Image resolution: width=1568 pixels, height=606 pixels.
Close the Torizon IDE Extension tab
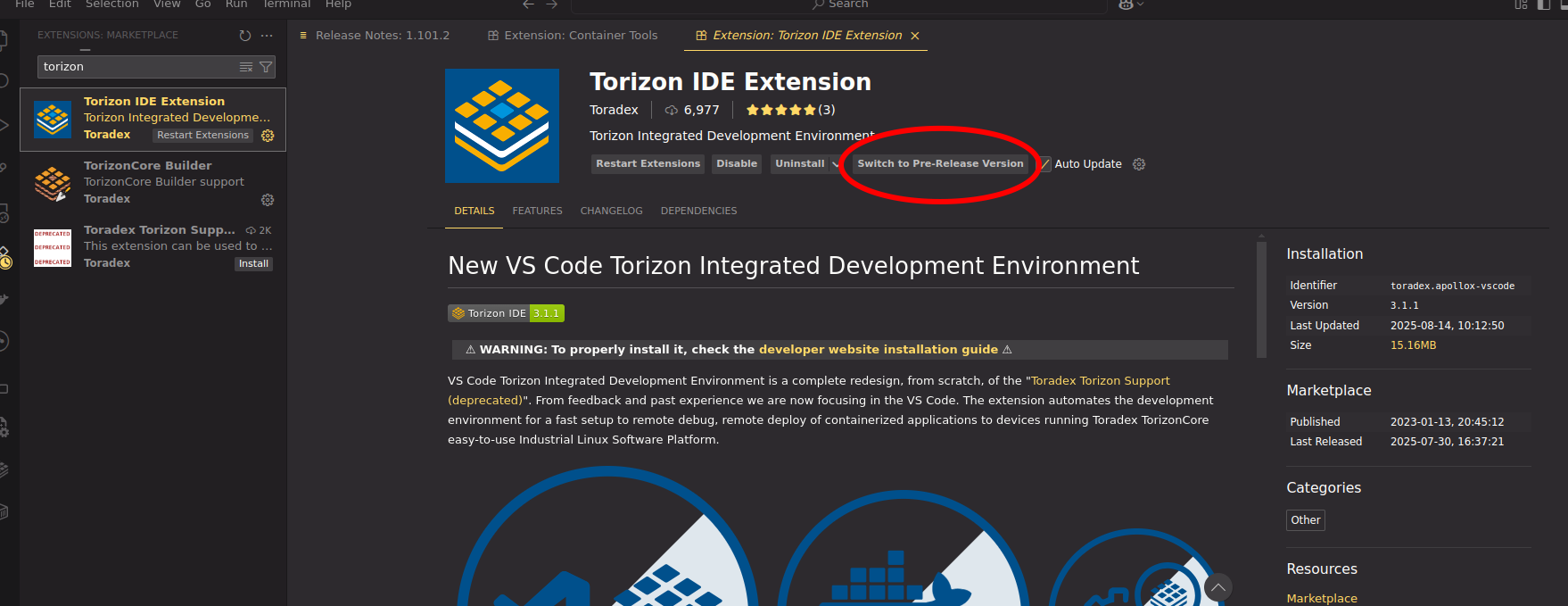pos(914,36)
